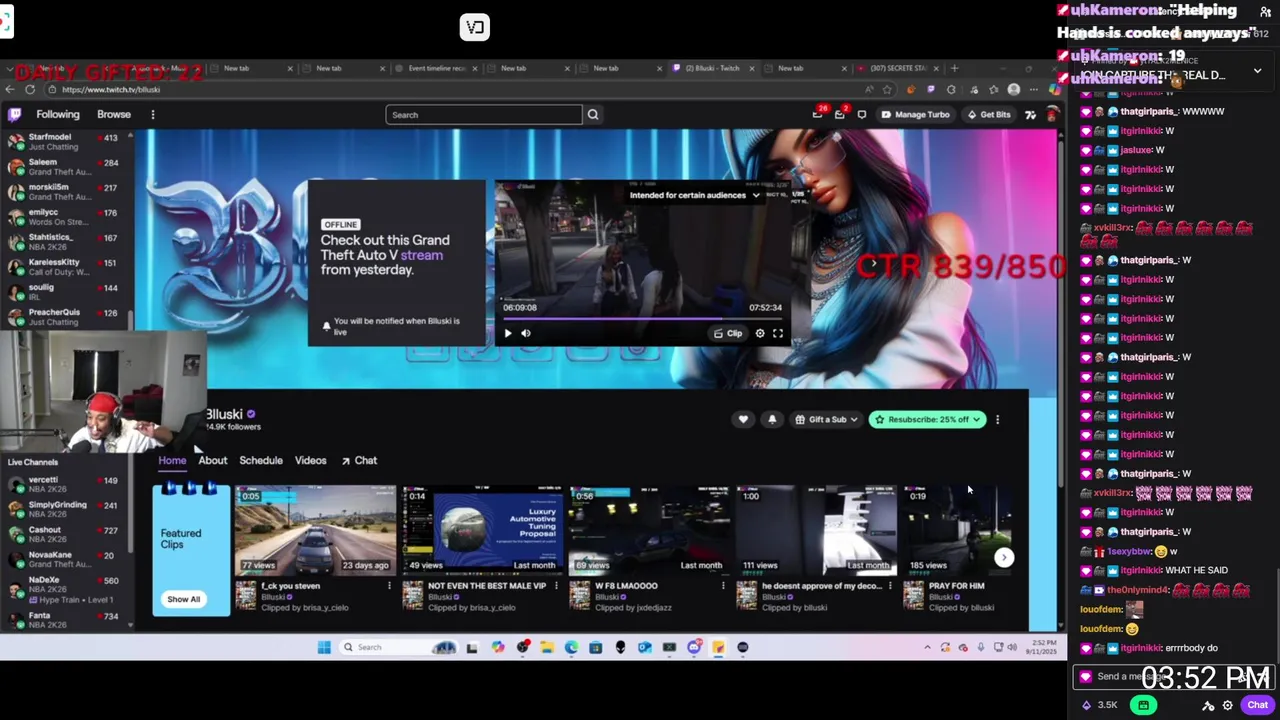Play the offline preview video
Viewport: 1280px width, 720px height.
point(507,333)
